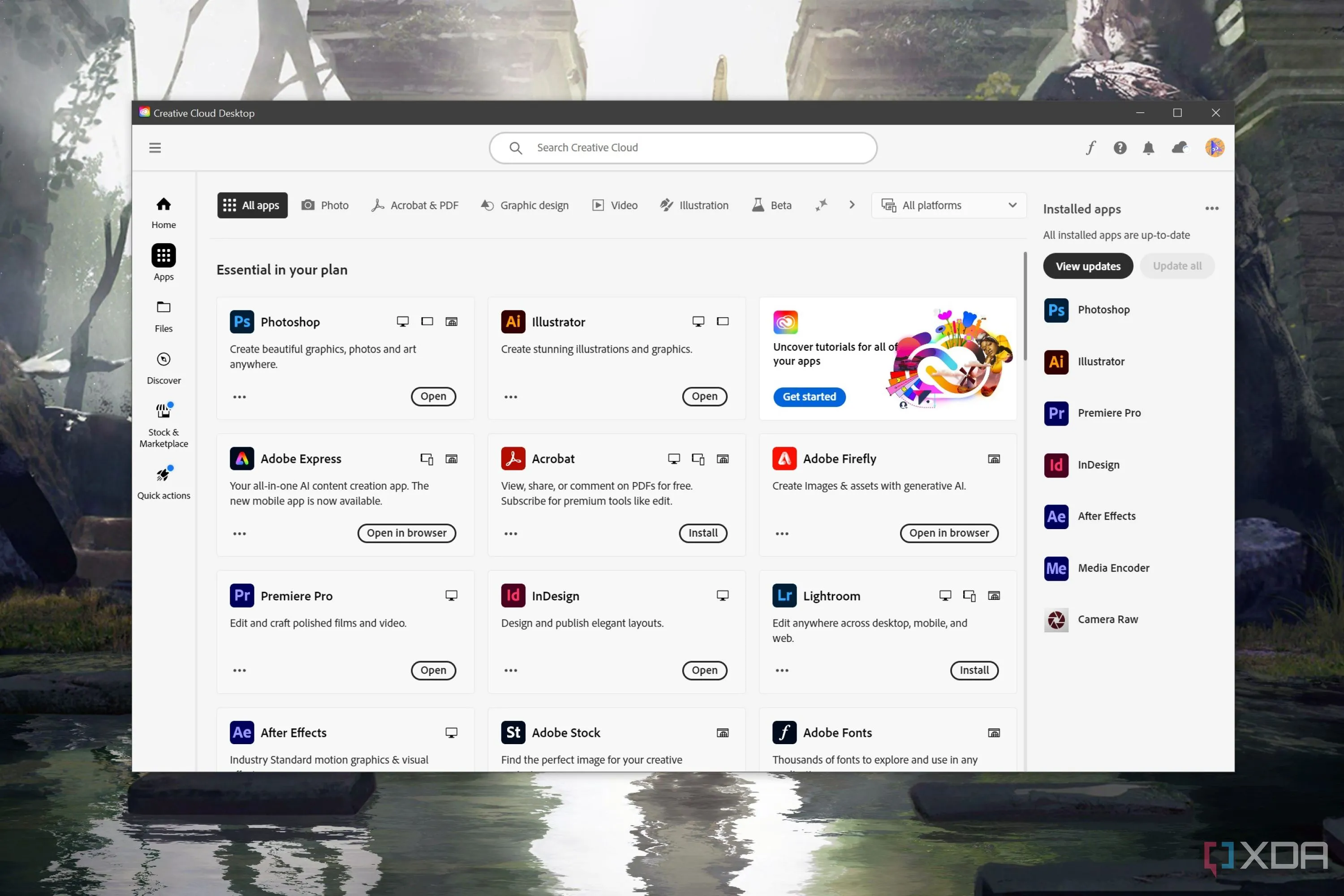Viewport: 1344px width, 896px height.
Task: Open Files in the sidebar
Action: point(164,316)
